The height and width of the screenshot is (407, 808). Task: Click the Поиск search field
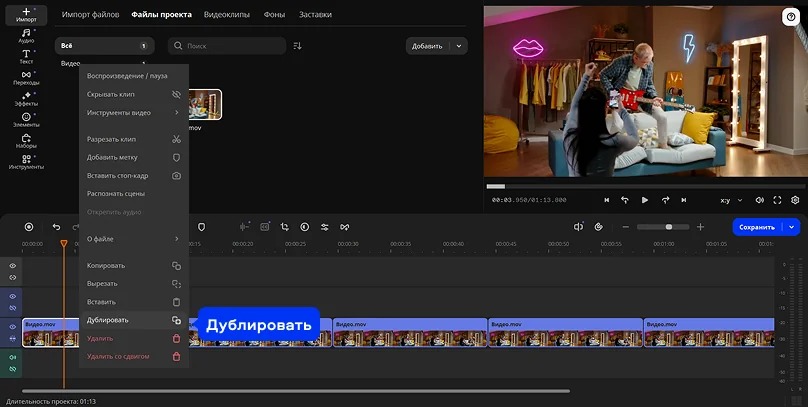[227, 46]
